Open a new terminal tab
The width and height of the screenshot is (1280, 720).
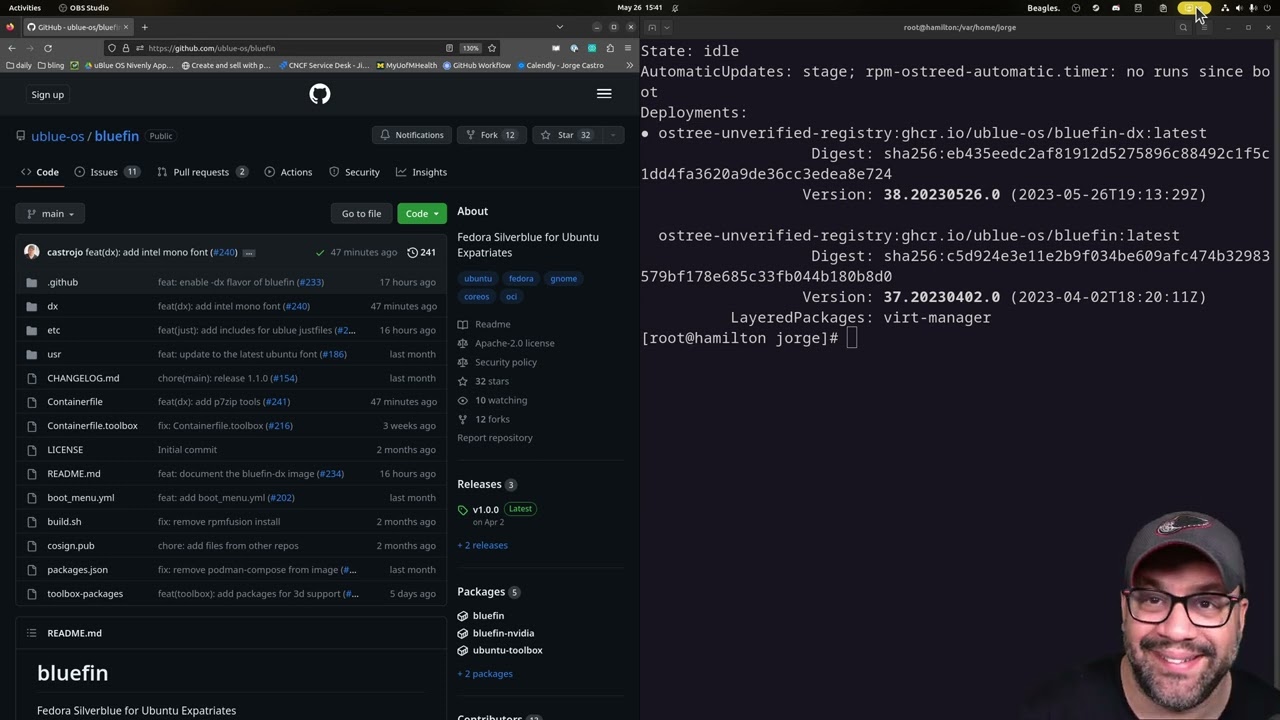click(x=652, y=27)
